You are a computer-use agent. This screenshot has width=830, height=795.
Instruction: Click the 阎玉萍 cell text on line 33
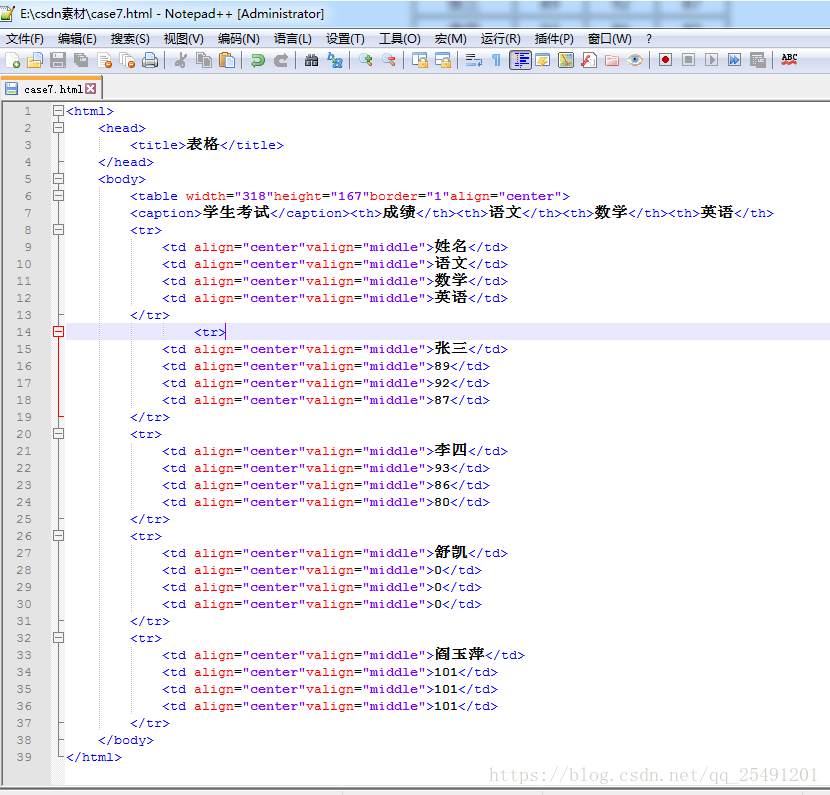click(459, 654)
